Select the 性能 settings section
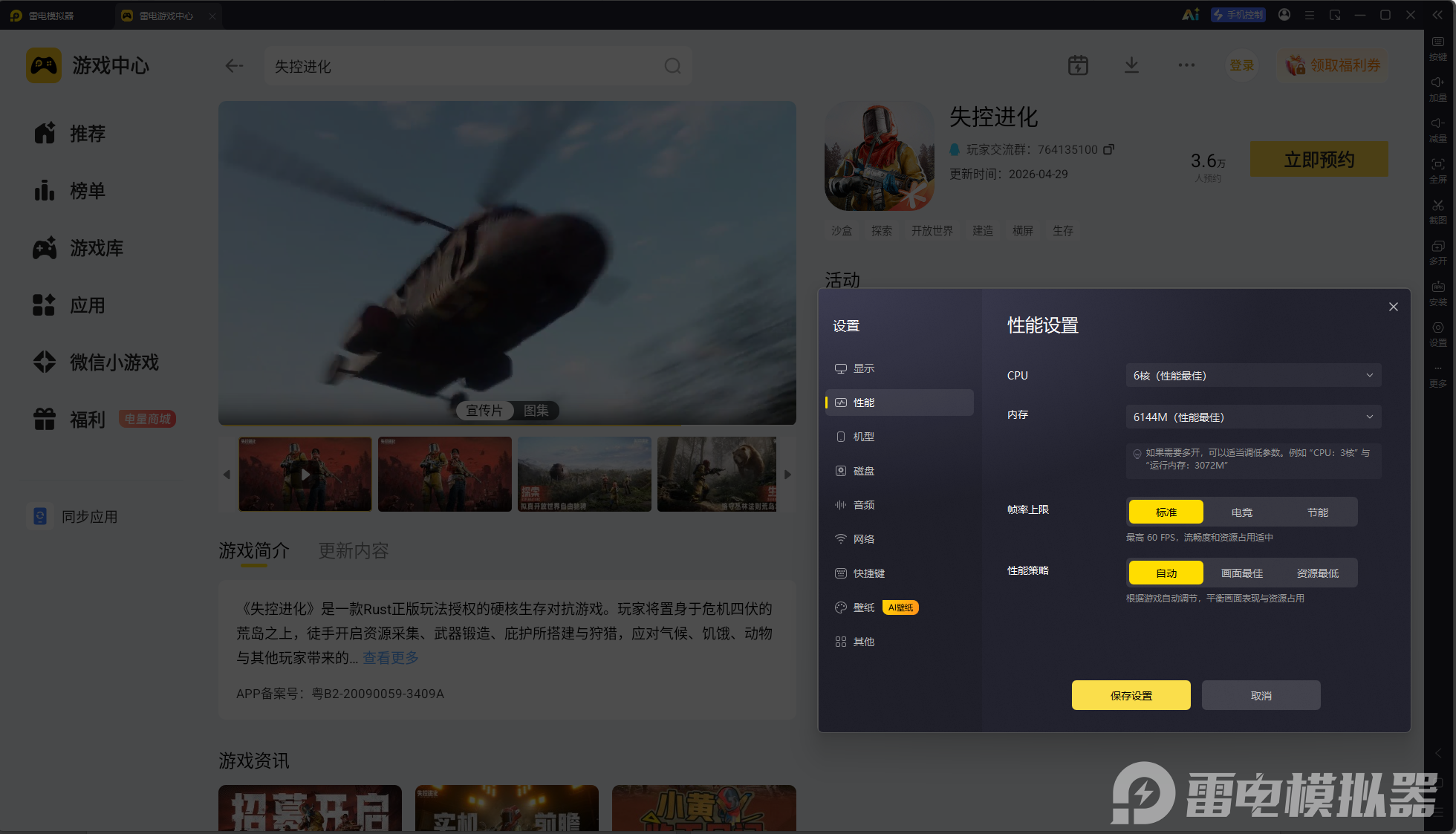Screen dimensions: 1456x834 pos(900,403)
